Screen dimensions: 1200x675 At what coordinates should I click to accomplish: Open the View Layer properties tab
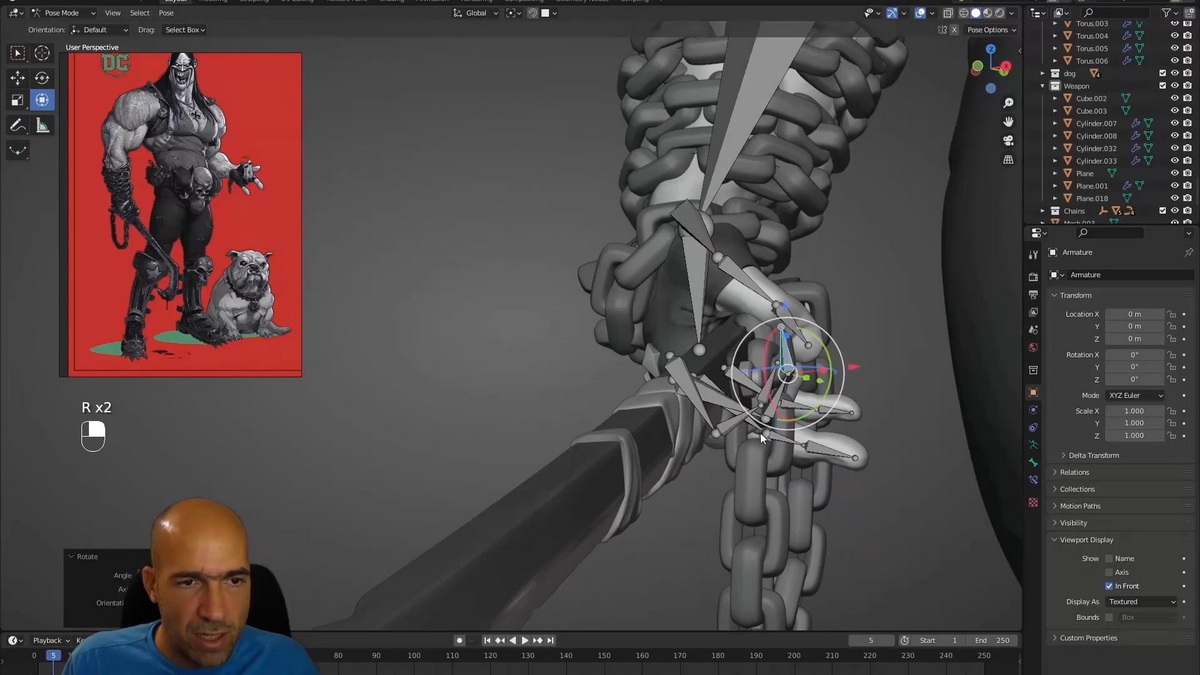(1033, 312)
